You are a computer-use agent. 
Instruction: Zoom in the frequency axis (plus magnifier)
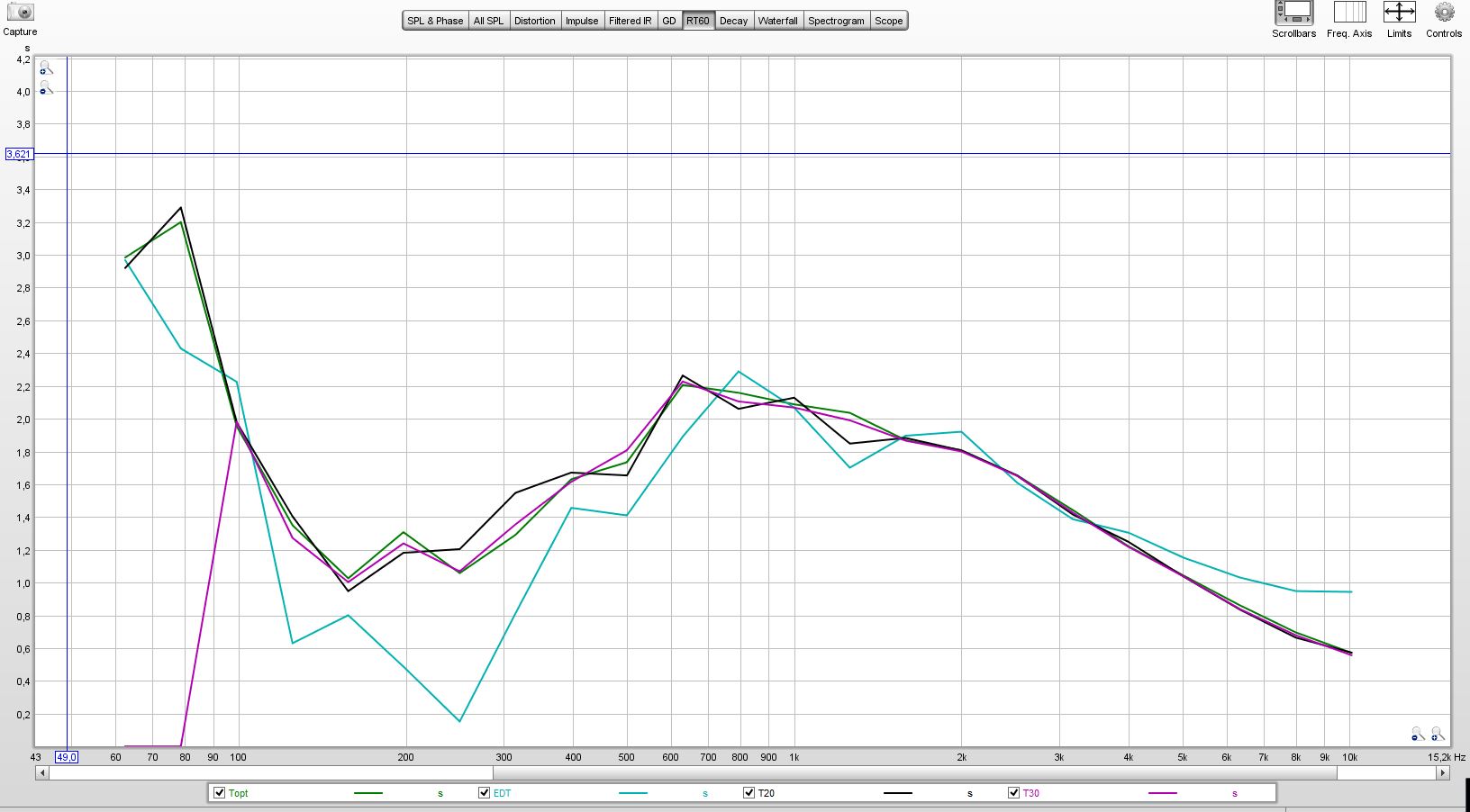pos(1438,735)
